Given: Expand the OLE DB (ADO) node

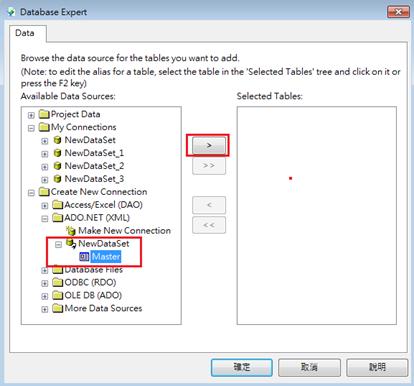Looking at the screenshot, I should click(45, 297).
